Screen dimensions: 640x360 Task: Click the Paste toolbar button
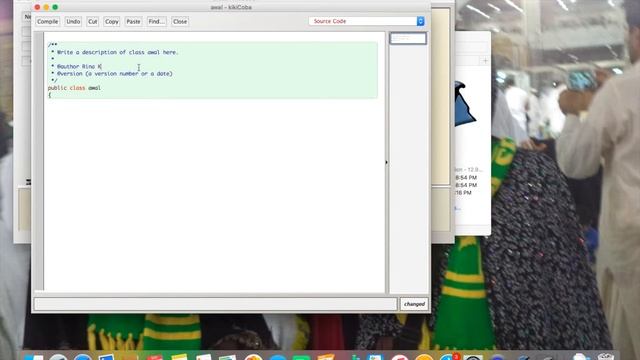click(133, 22)
